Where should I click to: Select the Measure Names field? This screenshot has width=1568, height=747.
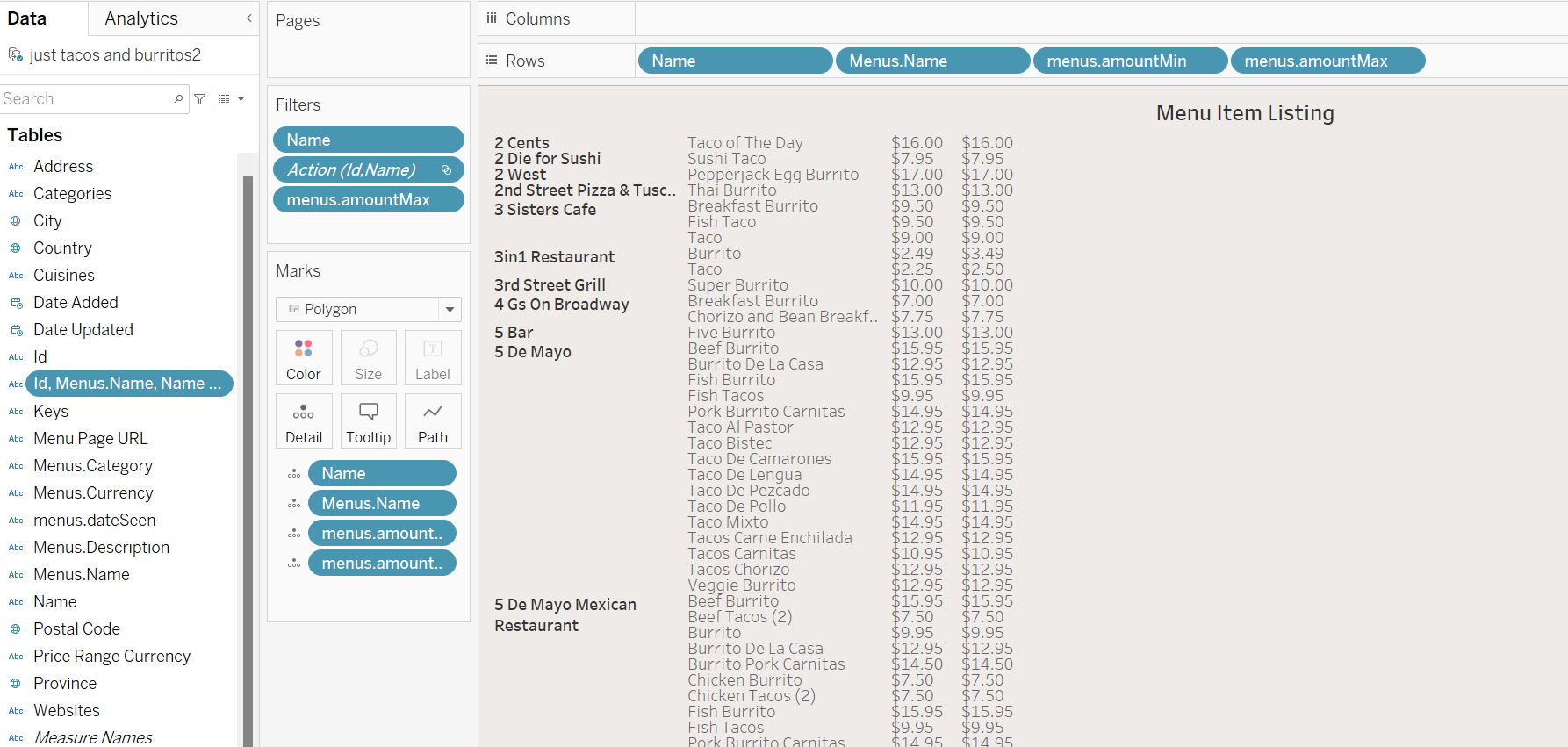pos(93,737)
